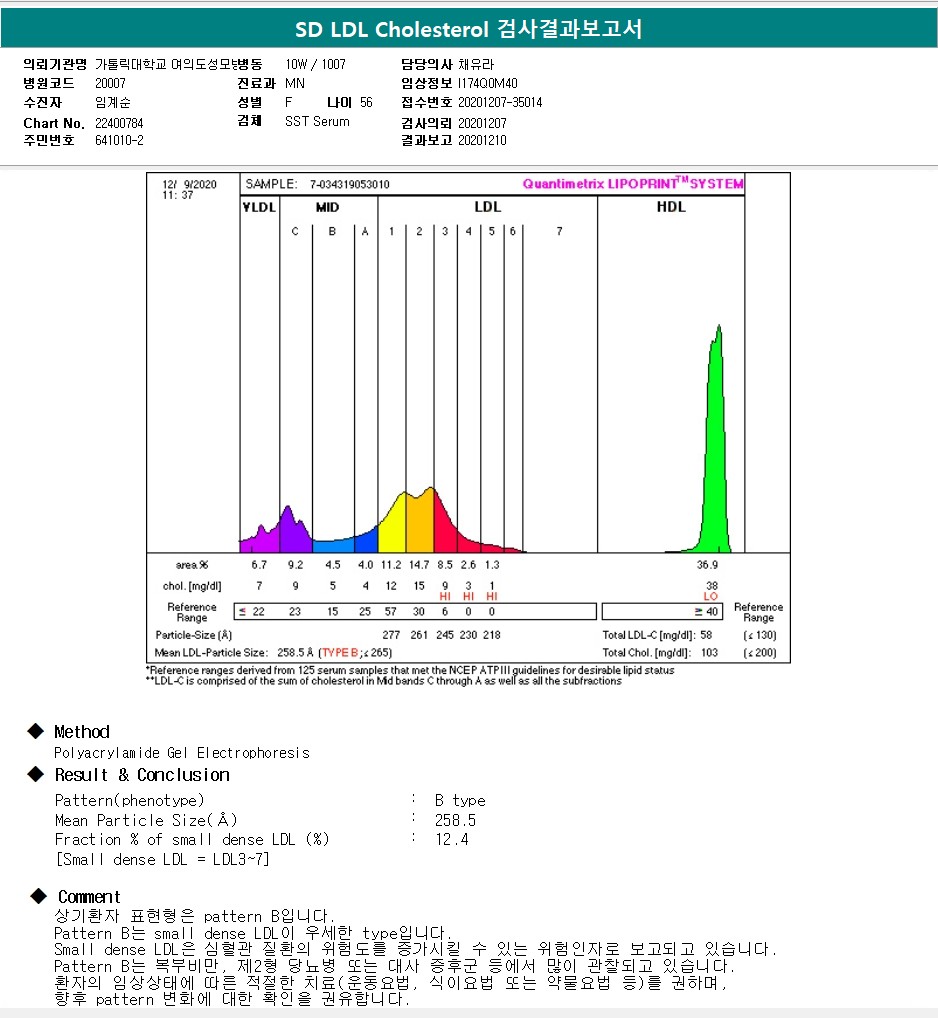Click the HDL reference value '≥ 40'
Screen dimensions: 938x1018
click(706, 612)
